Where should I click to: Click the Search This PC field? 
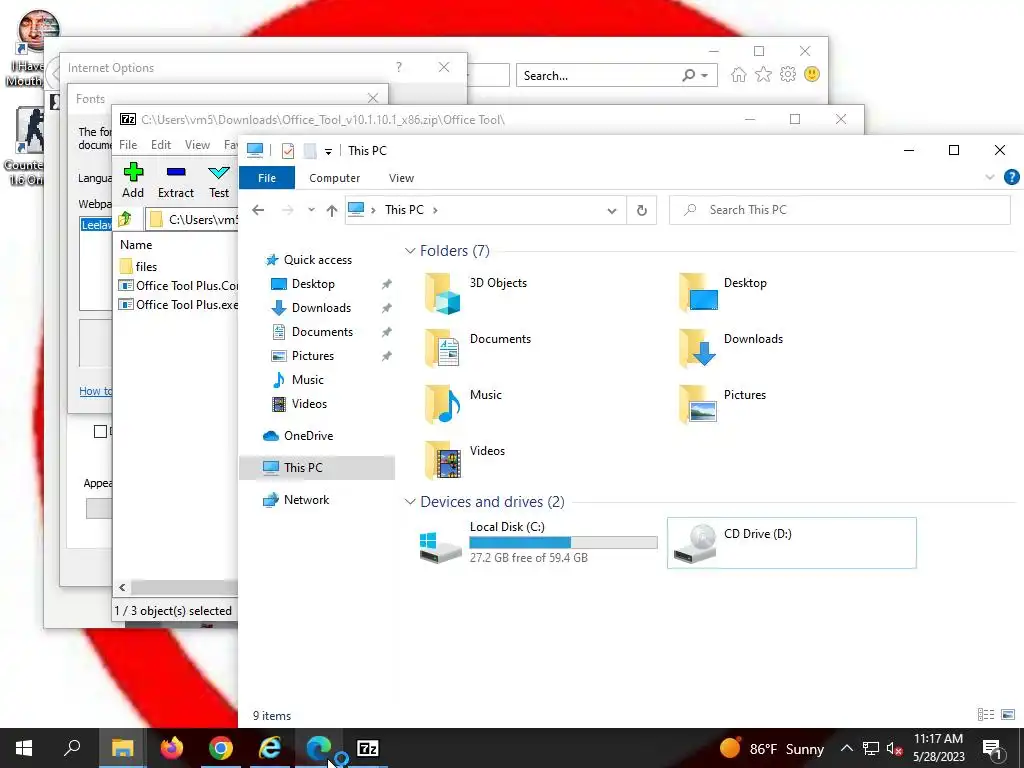pyautogui.click(x=840, y=210)
